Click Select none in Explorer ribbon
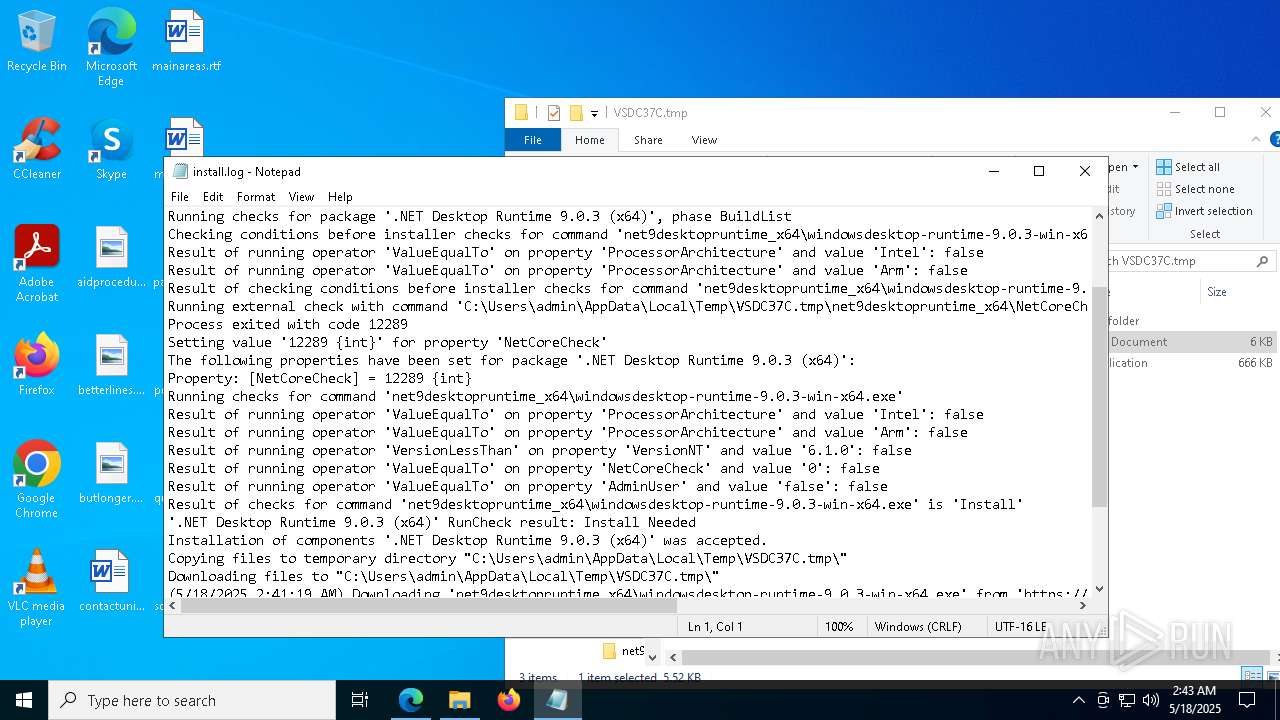The image size is (1280, 720). (1195, 189)
